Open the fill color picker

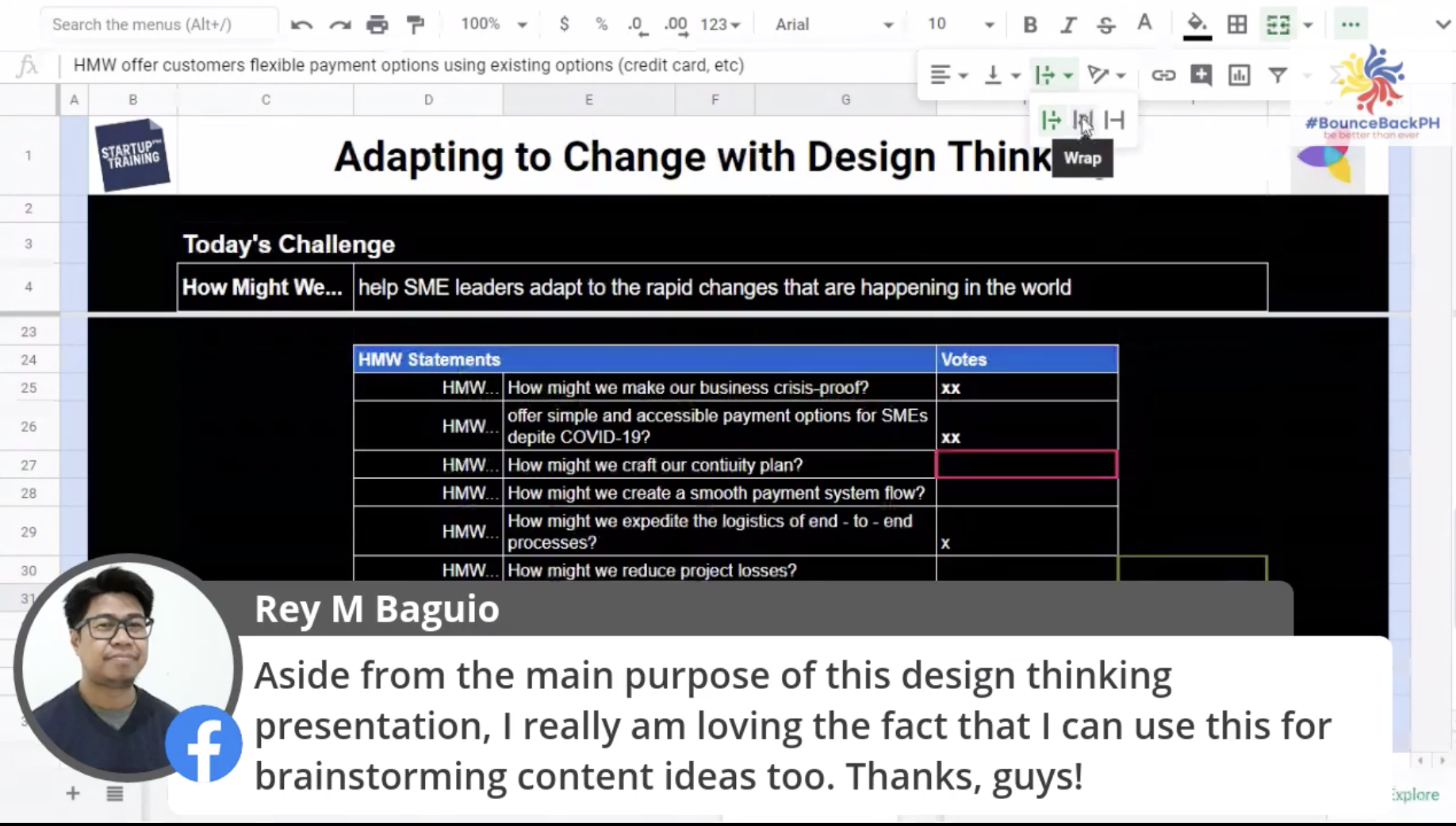click(1197, 25)
